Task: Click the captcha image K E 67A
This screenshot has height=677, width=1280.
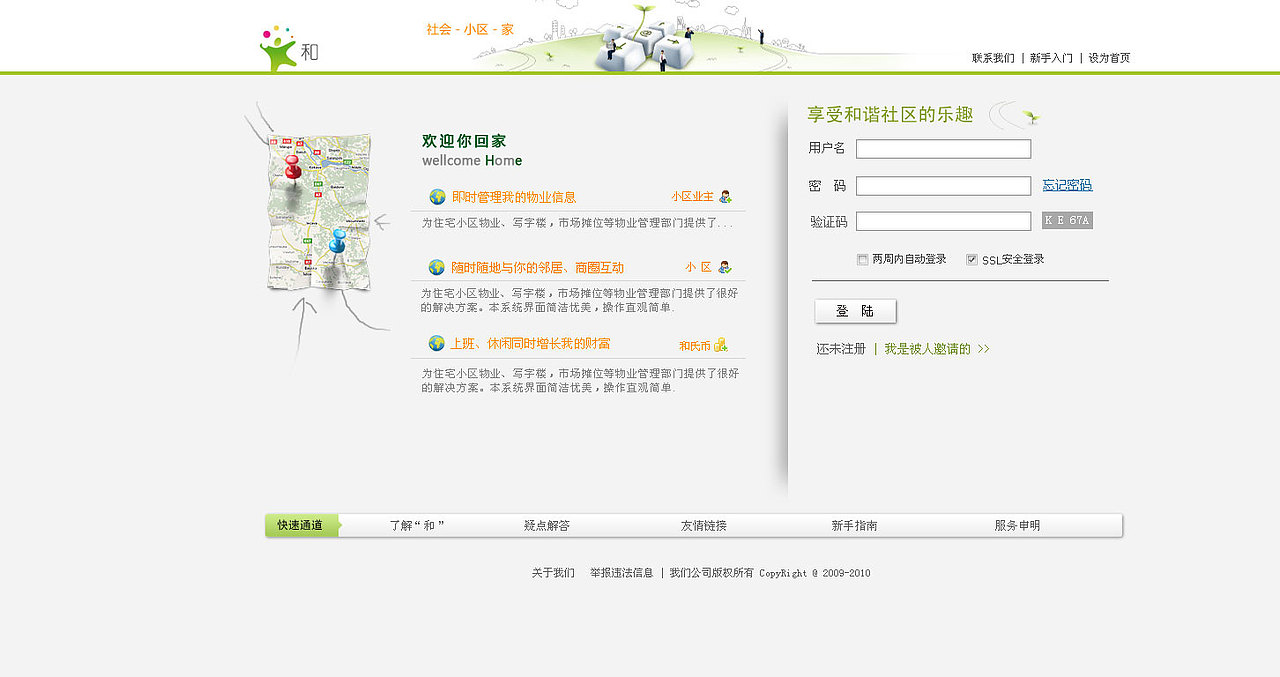Action: click(x=1067, y=220)
